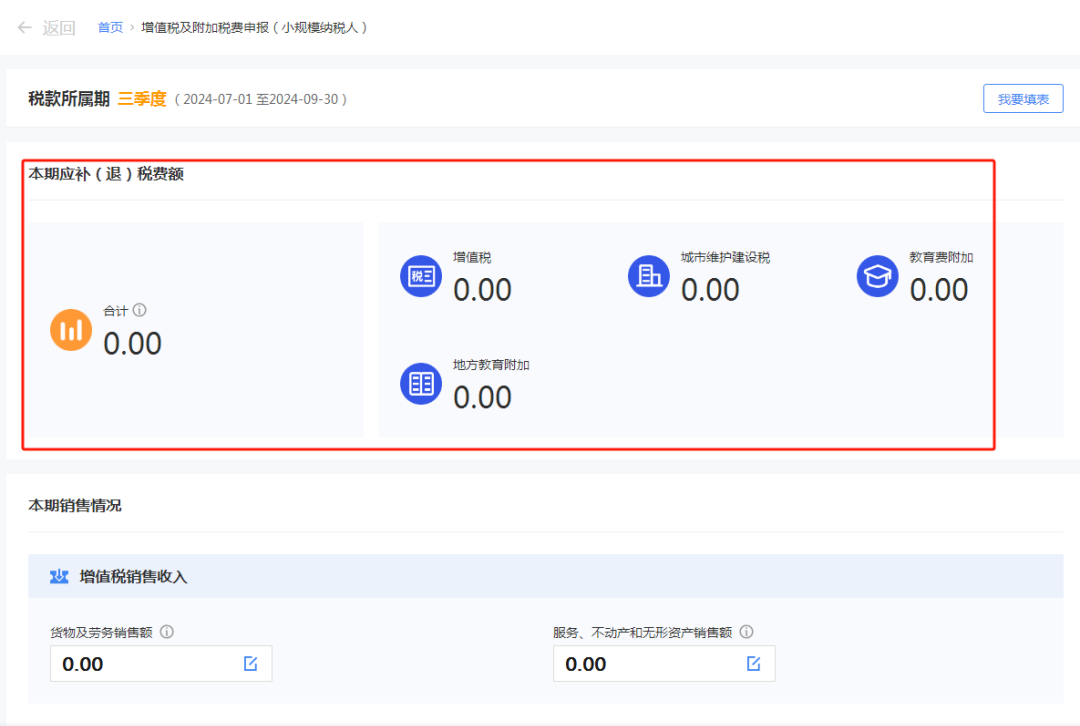This screenshot has width=1080, height=726.
Task: Click the 三季度 tax period label
Action: 142,99
